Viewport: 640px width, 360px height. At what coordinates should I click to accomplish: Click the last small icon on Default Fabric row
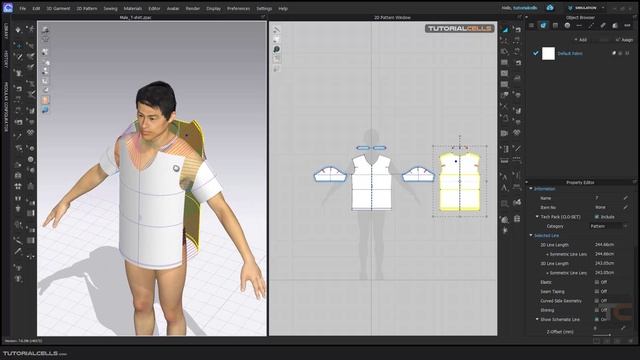click(627, 53)
